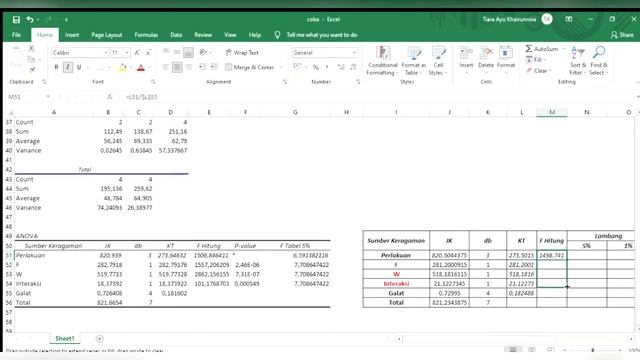This screenshot has width=640, height=360.
Task: Click the insert function fx icon
Action: tap(109, 97)
